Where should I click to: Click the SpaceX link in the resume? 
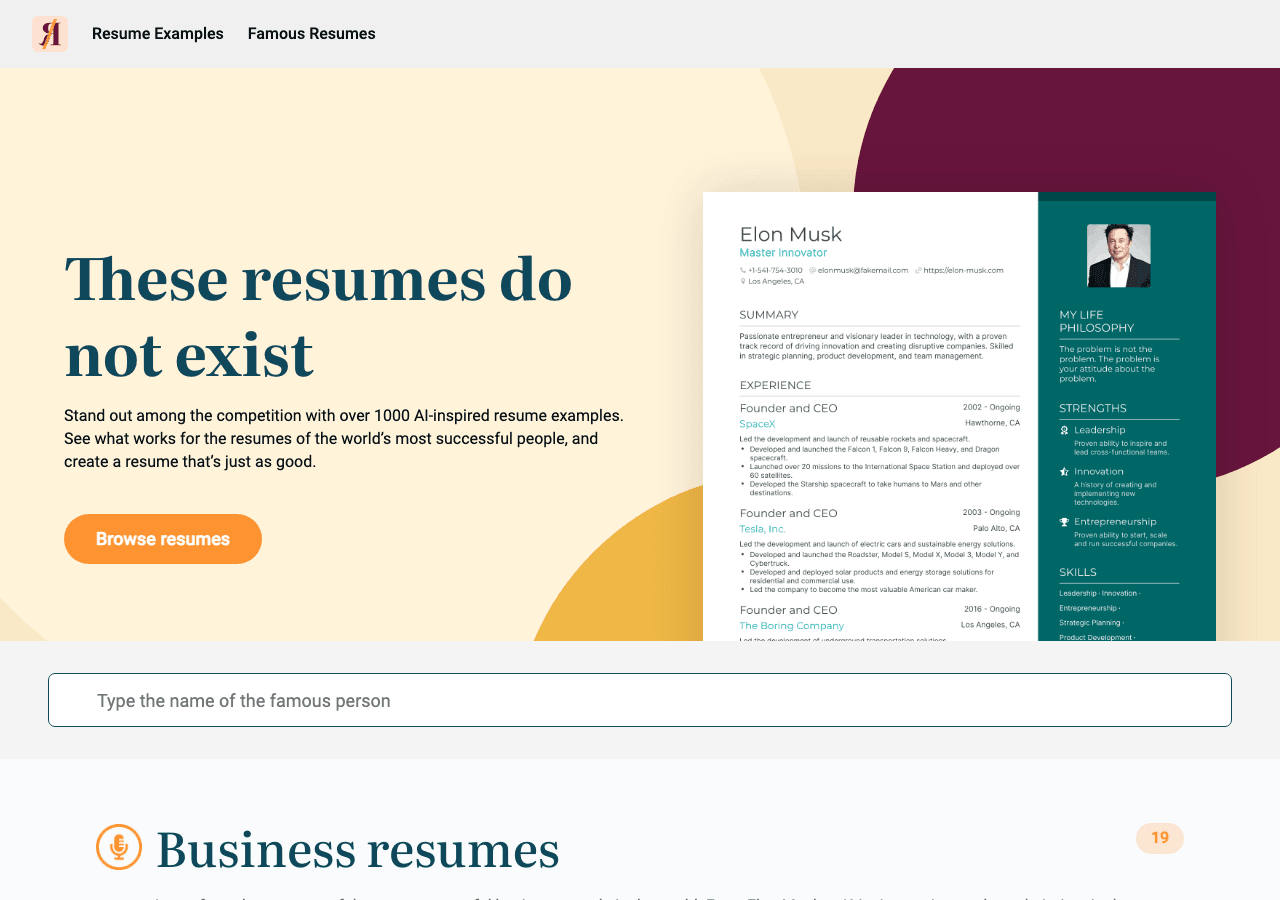point(757,424)
